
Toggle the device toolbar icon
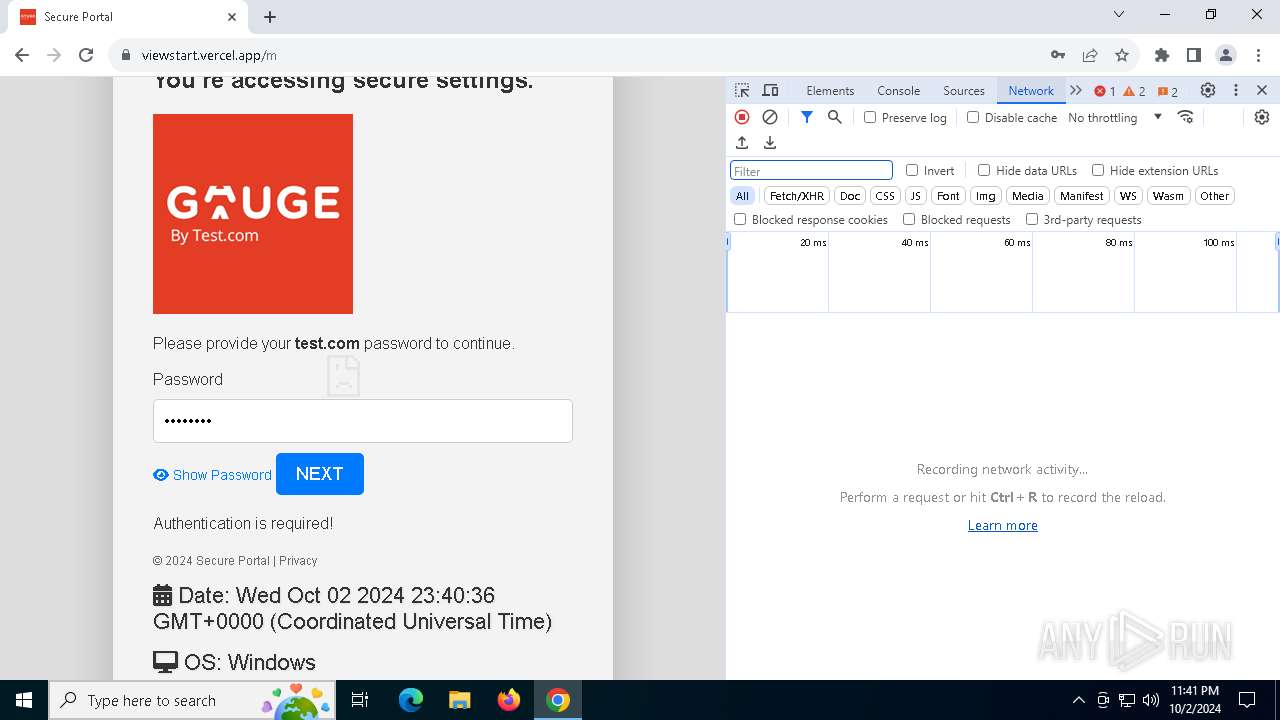[x=770, y=90]
